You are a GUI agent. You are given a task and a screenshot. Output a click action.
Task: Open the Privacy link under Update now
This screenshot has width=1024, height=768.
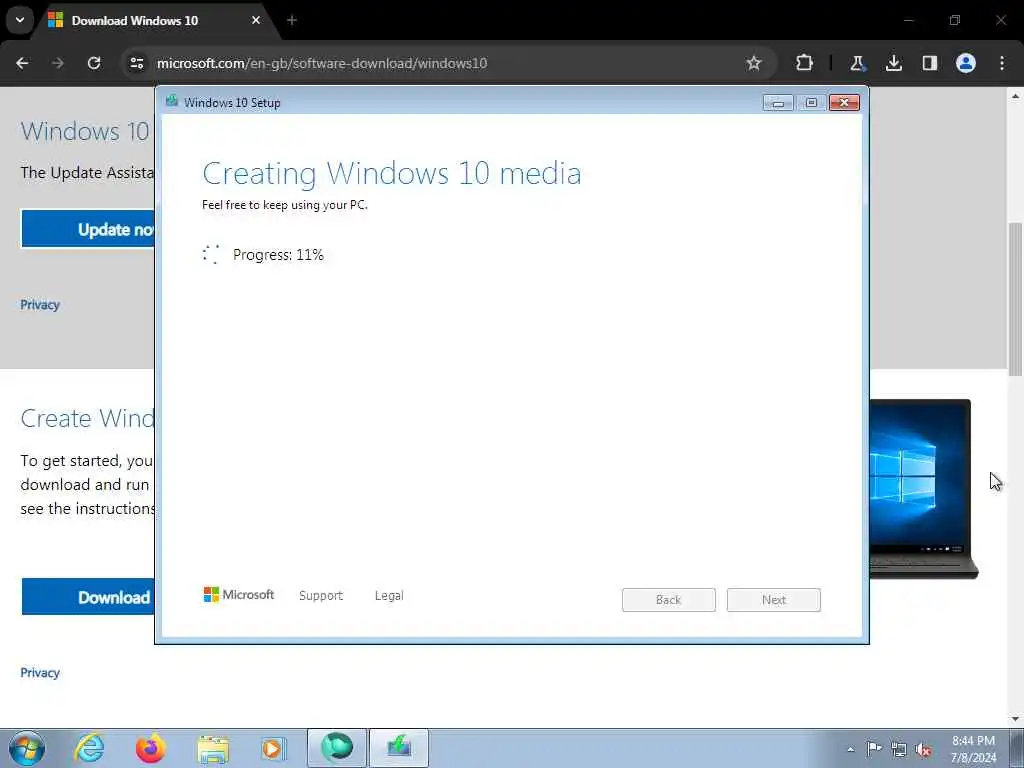click(40, 305)
